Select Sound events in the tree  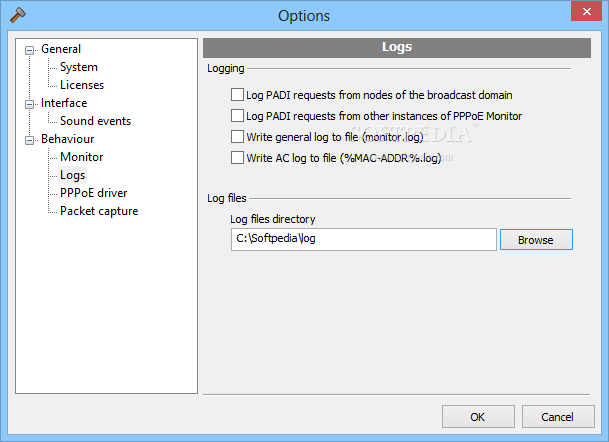pyautogui.click(x=95, y=121)
